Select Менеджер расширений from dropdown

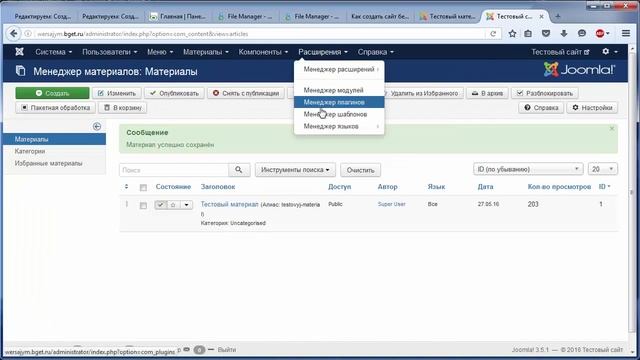339,69
